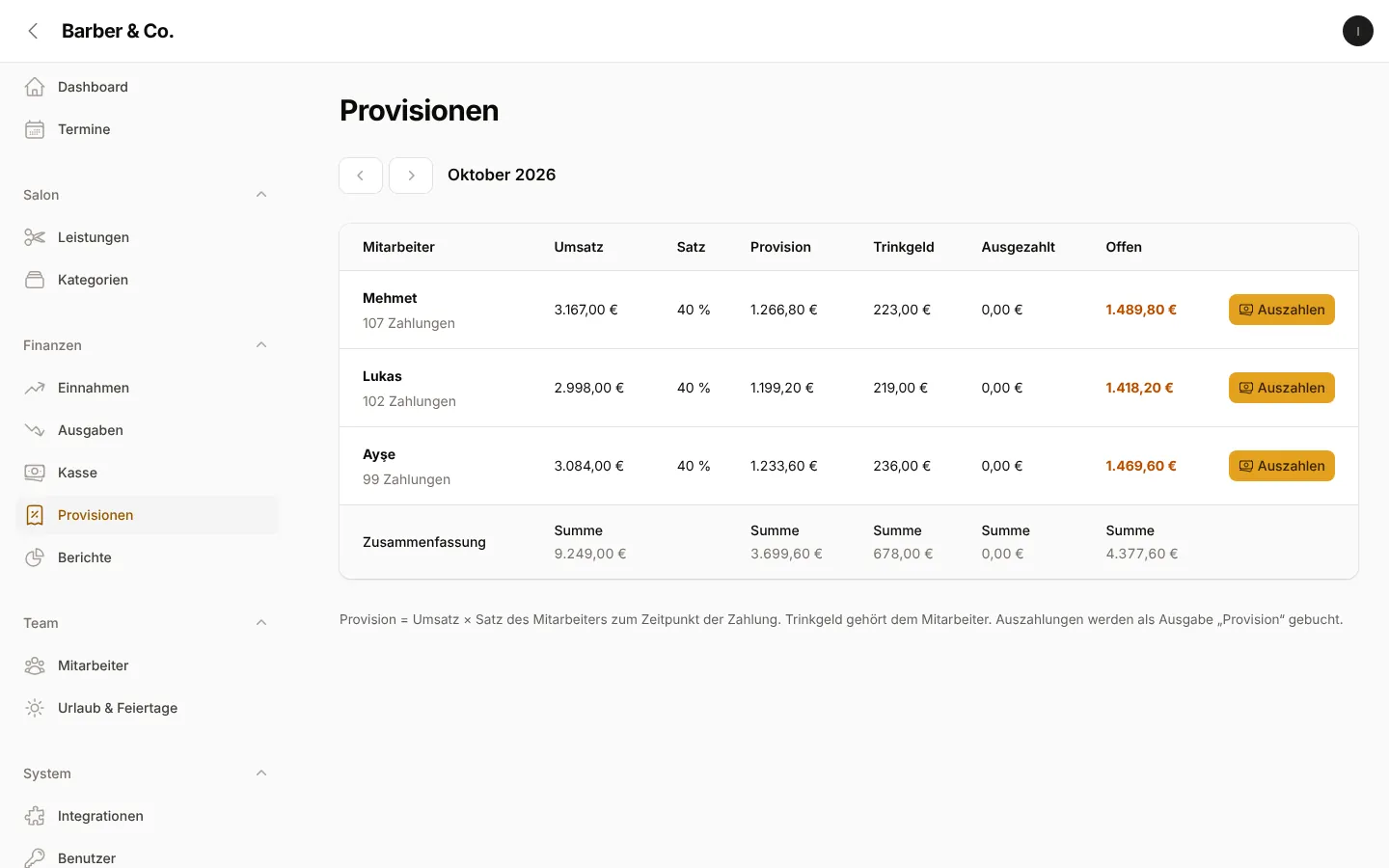This screenshot has width=1389, height=868.
Task: Collapse the Salon section
Action: (261, 195)
